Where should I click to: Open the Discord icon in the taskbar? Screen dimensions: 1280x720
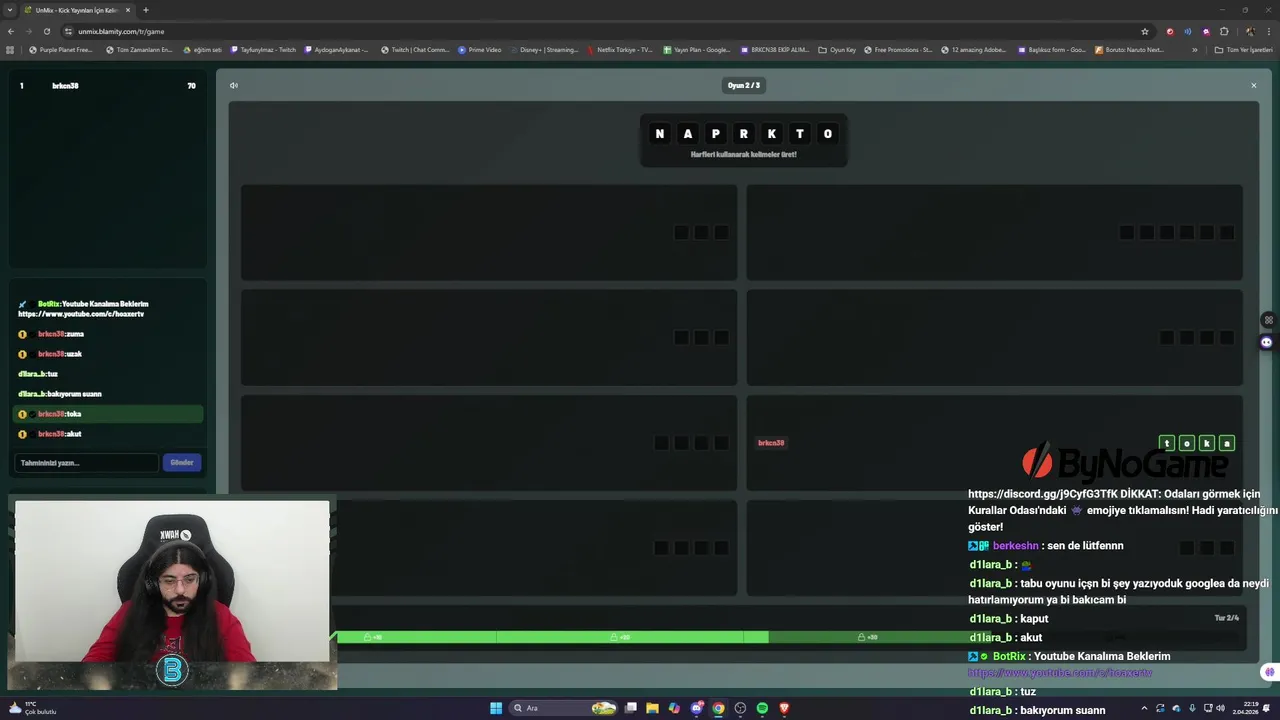click(696, 708)
